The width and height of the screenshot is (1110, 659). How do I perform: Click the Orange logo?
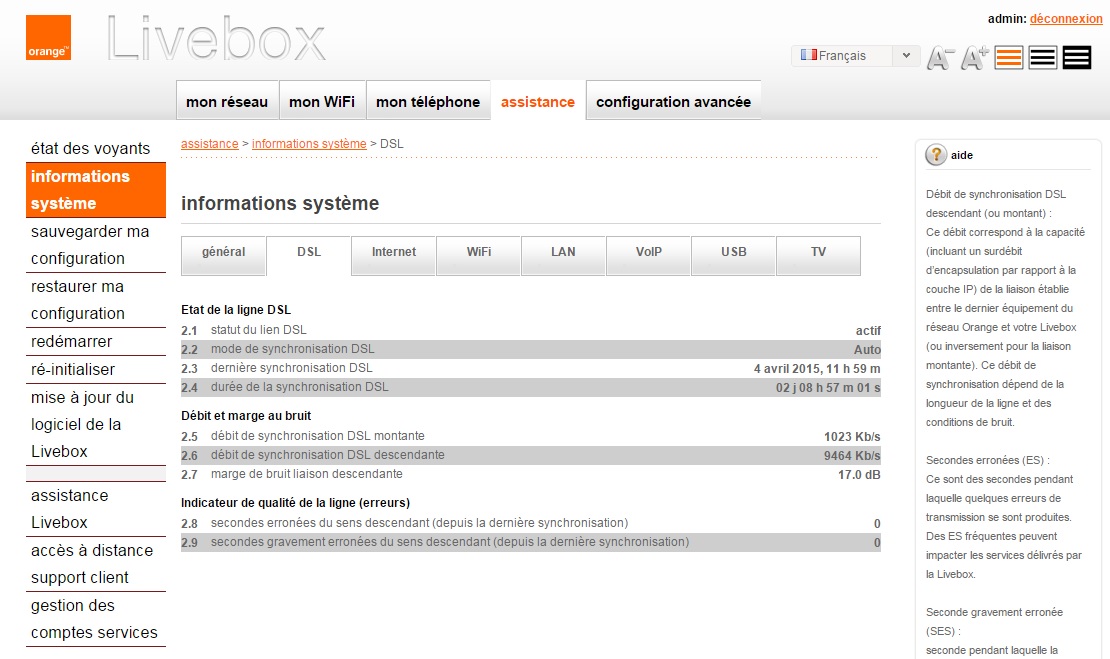[48, 38]
